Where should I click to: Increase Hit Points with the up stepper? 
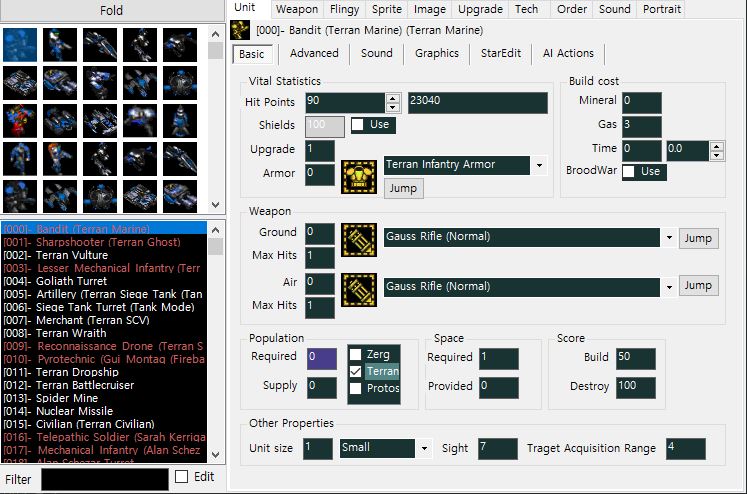(x=393, y=99)
